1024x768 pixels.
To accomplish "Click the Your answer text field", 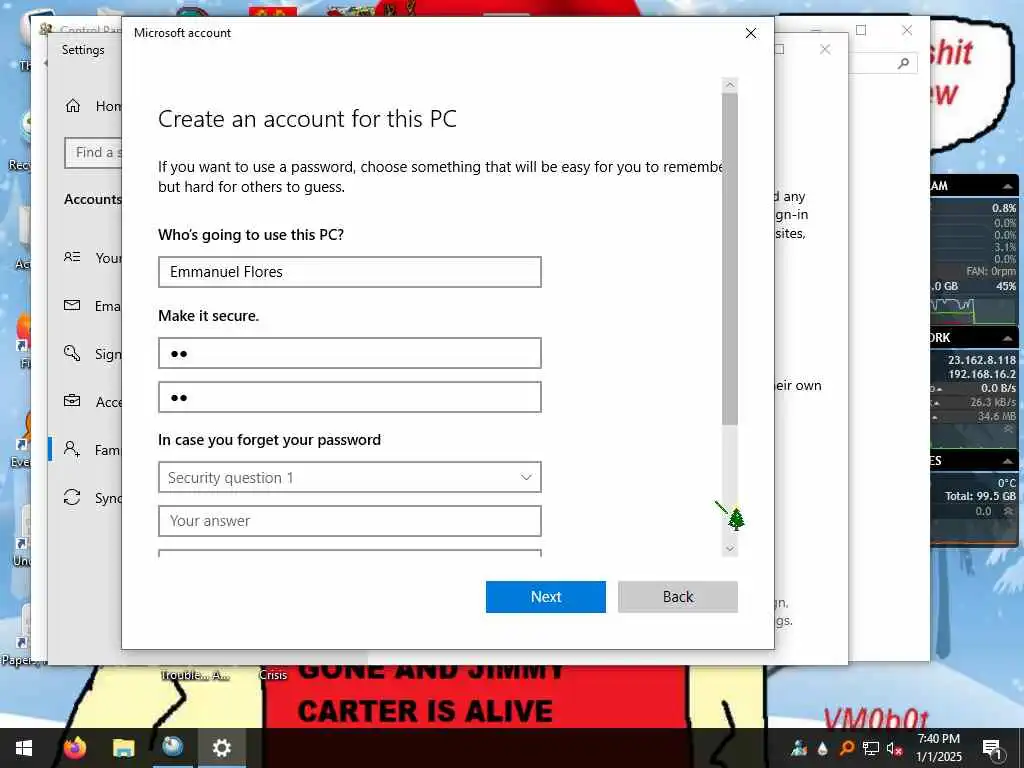I will tap(349, 521).
